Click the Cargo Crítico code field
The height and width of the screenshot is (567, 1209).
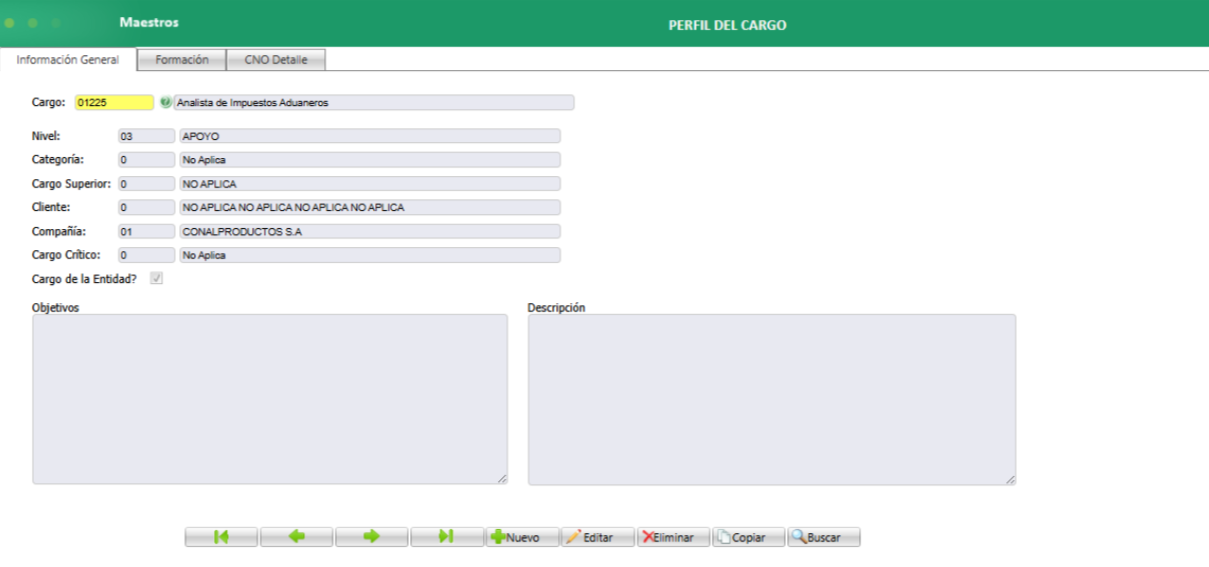coord(146,255)
